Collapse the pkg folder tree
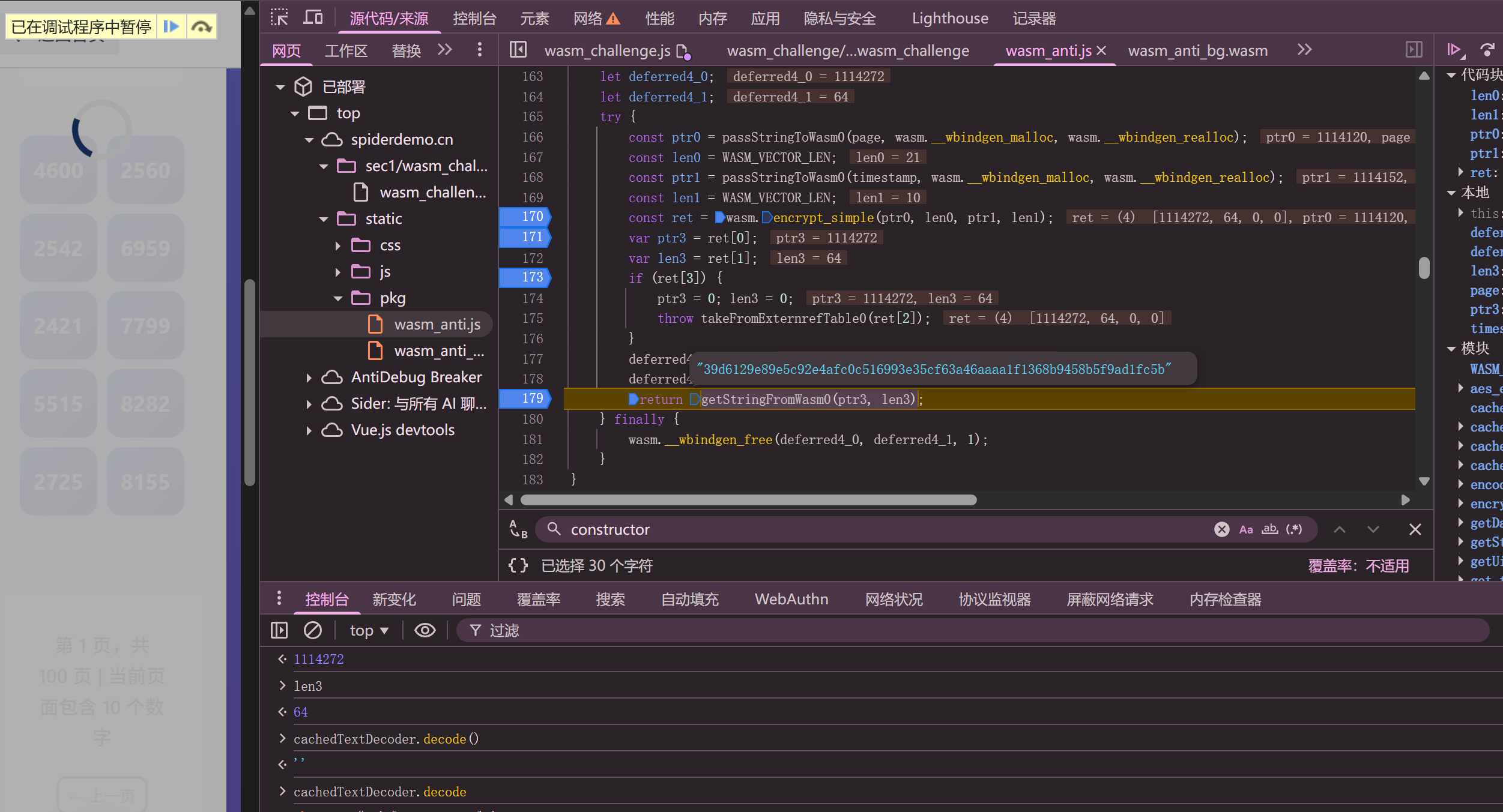The width and height of the screenshot is (1503, 812). point(338,298)
